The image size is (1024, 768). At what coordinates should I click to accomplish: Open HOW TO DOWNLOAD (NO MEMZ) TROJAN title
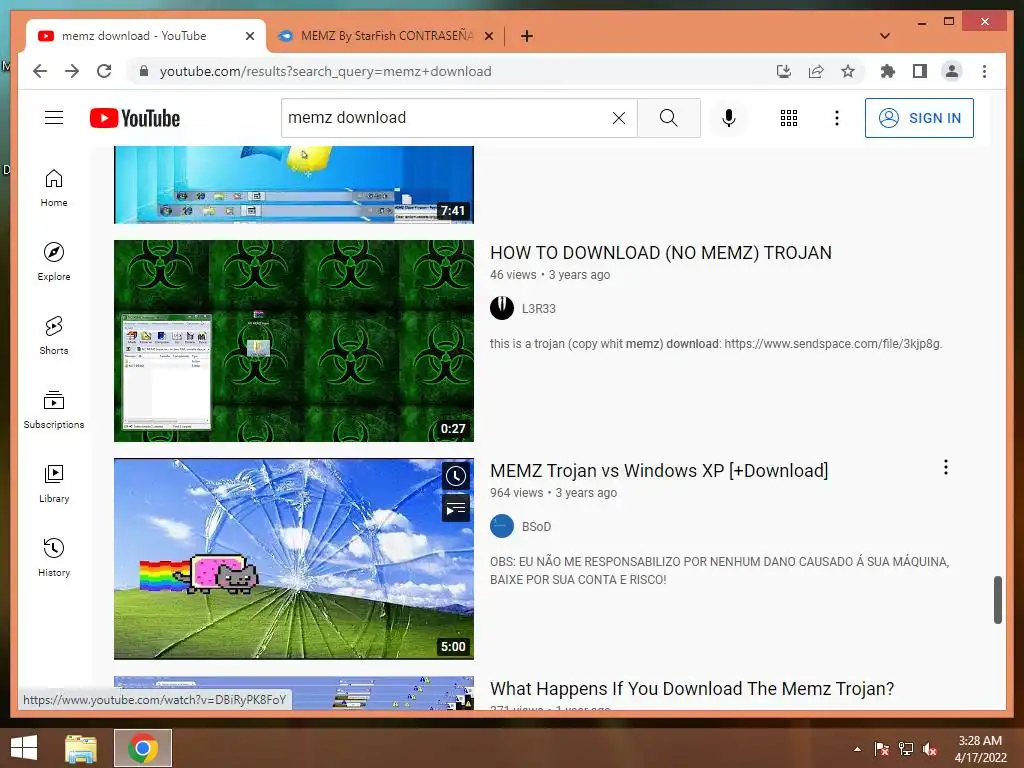click(661, 253)
